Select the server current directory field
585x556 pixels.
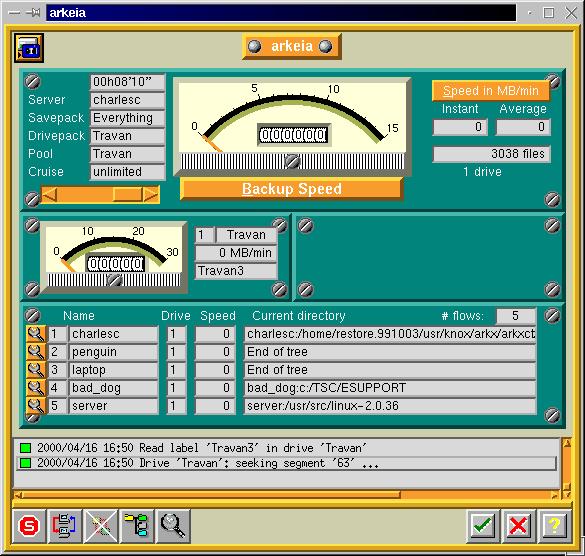pos(390,406)
